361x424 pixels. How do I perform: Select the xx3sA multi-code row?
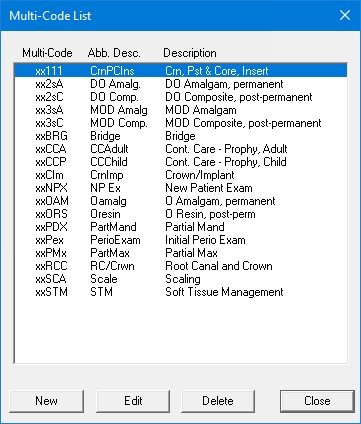pyautogui.click(x=181, y=110)
